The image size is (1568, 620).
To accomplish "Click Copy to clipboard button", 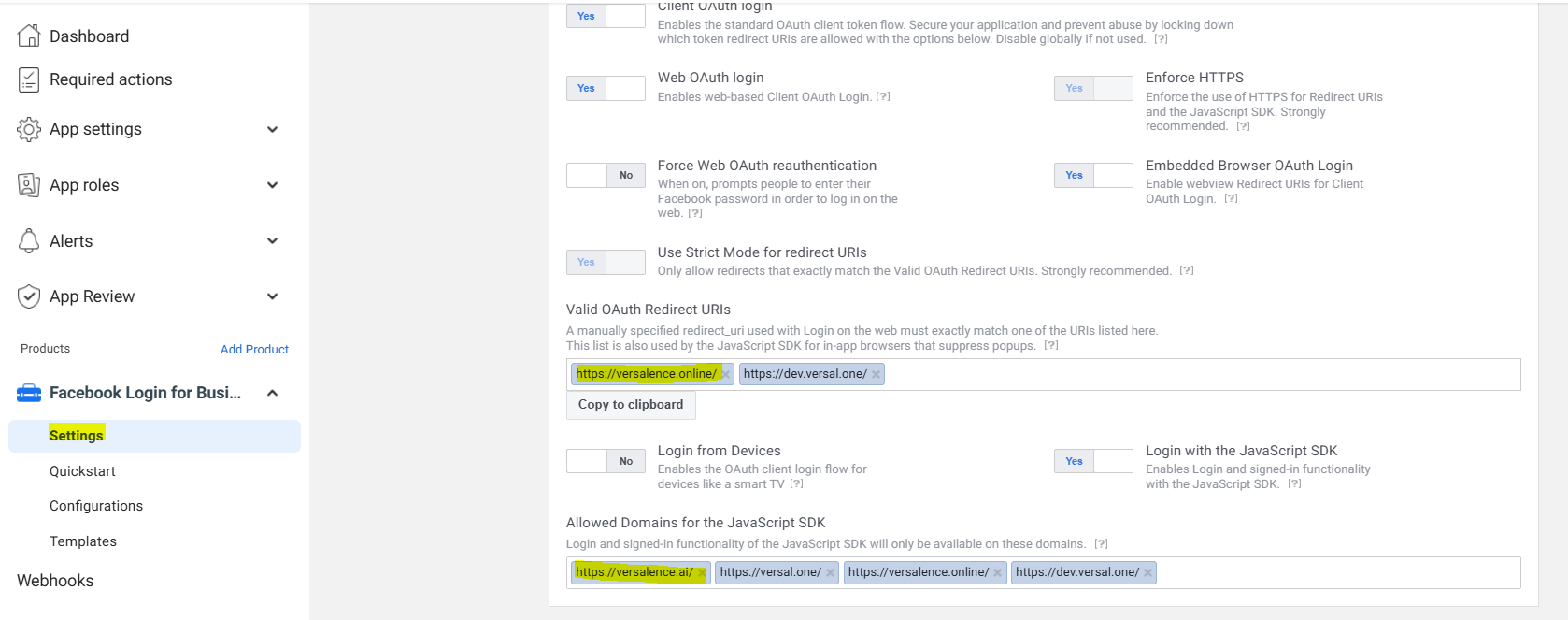I will click(631, 405).
